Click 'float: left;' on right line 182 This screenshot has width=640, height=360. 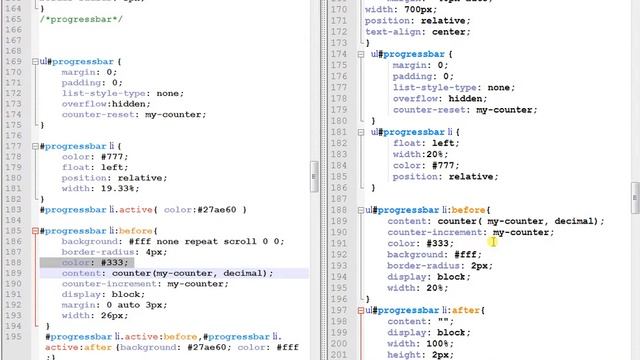pyautogui.click(x=426, y=143)
